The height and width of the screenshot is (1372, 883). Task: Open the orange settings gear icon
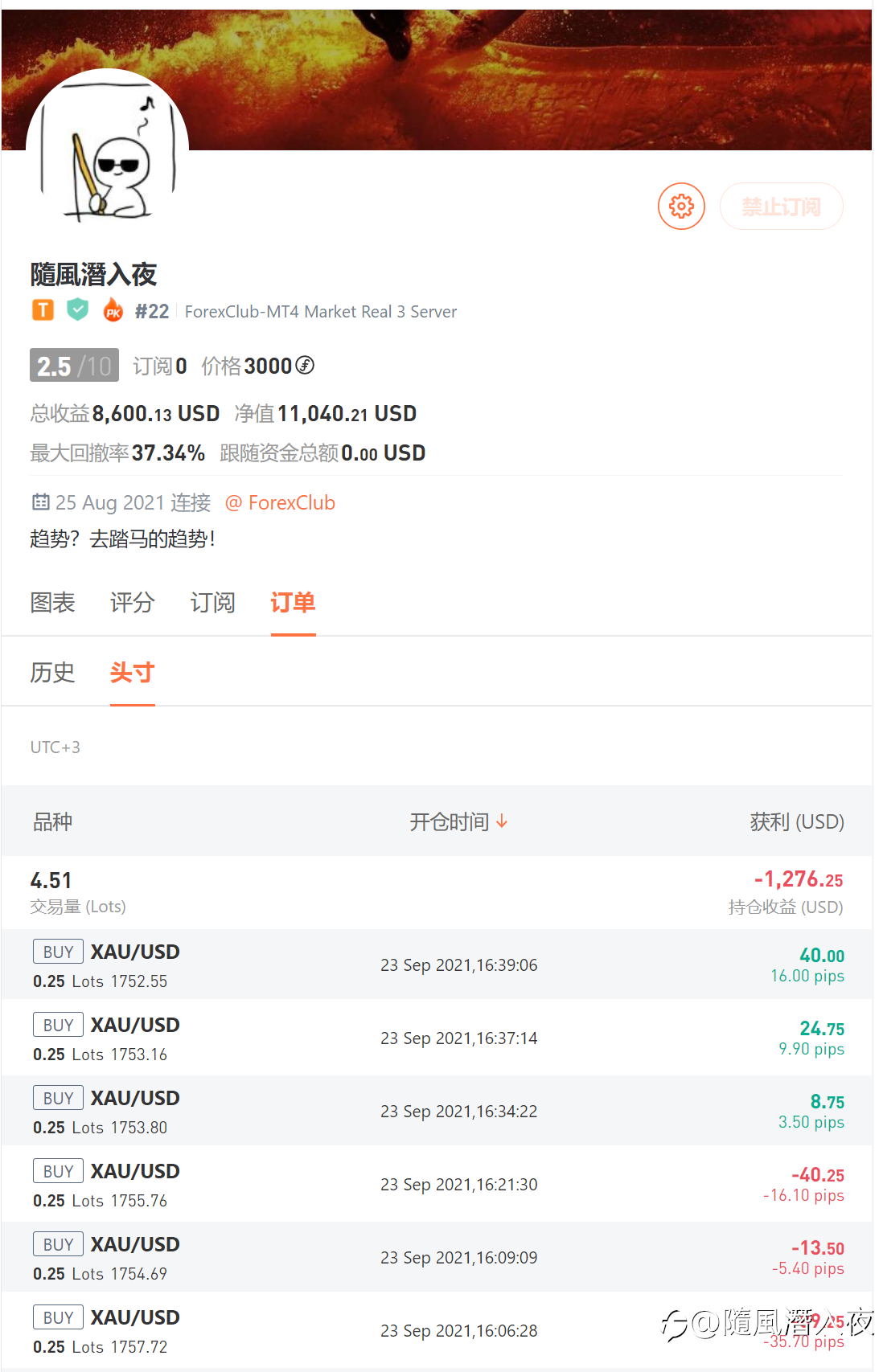(x=681, y=207)
